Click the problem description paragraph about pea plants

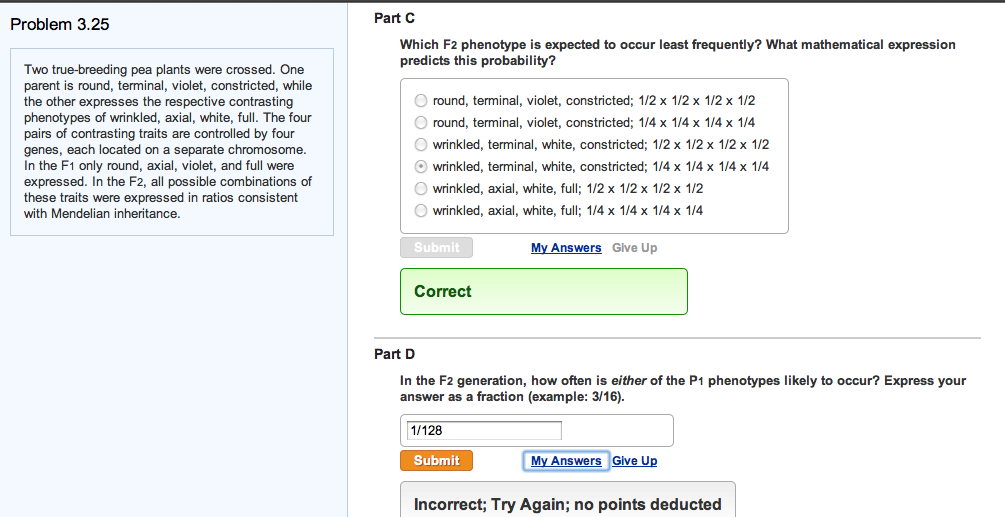[169, 142]
